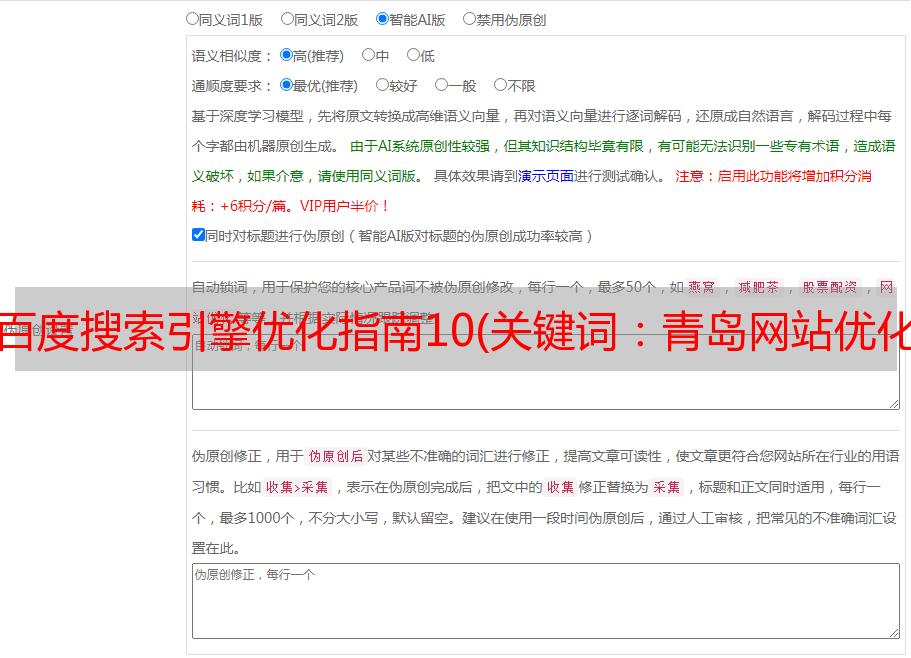Viewport: 911px width, 658px height.
Task: Set 通顺度要求 to 一般
Action: [x=441, y=85]
